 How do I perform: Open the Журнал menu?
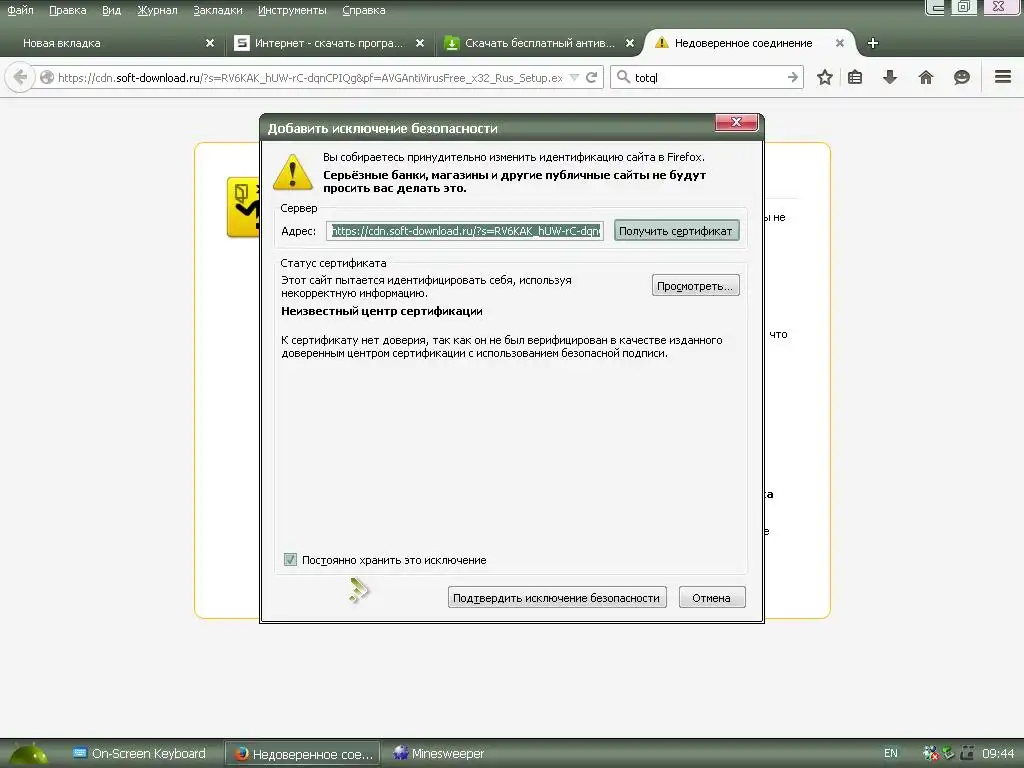tap(157, 10)
